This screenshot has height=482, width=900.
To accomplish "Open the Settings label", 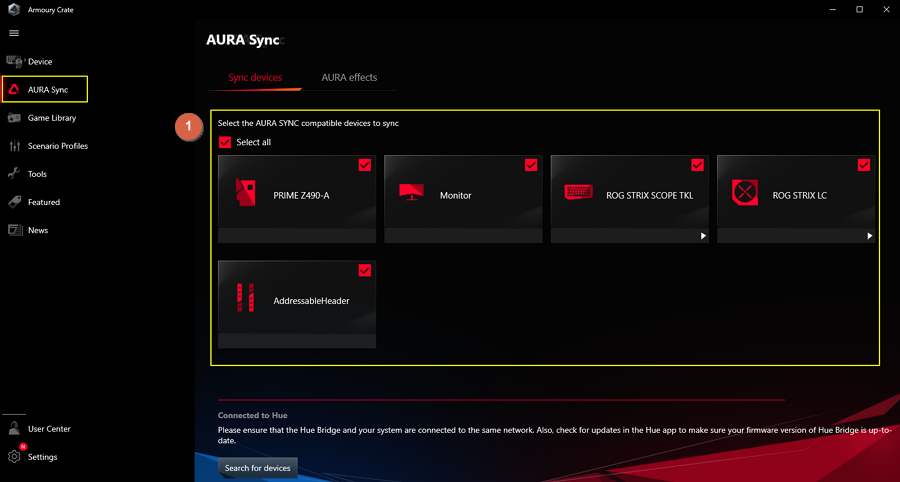I will [x=42, y=457].
